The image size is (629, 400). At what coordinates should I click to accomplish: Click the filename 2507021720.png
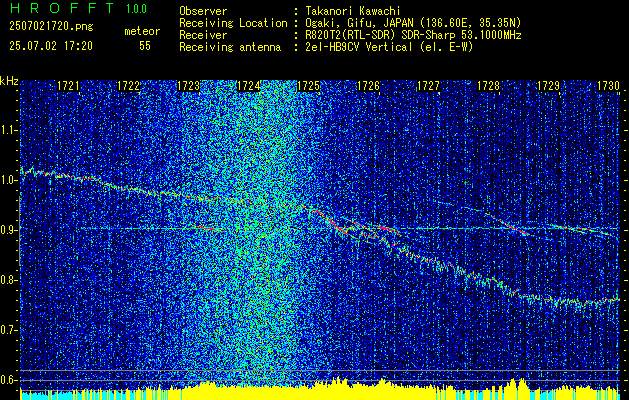pyautogui.click(x=51, y=26)
